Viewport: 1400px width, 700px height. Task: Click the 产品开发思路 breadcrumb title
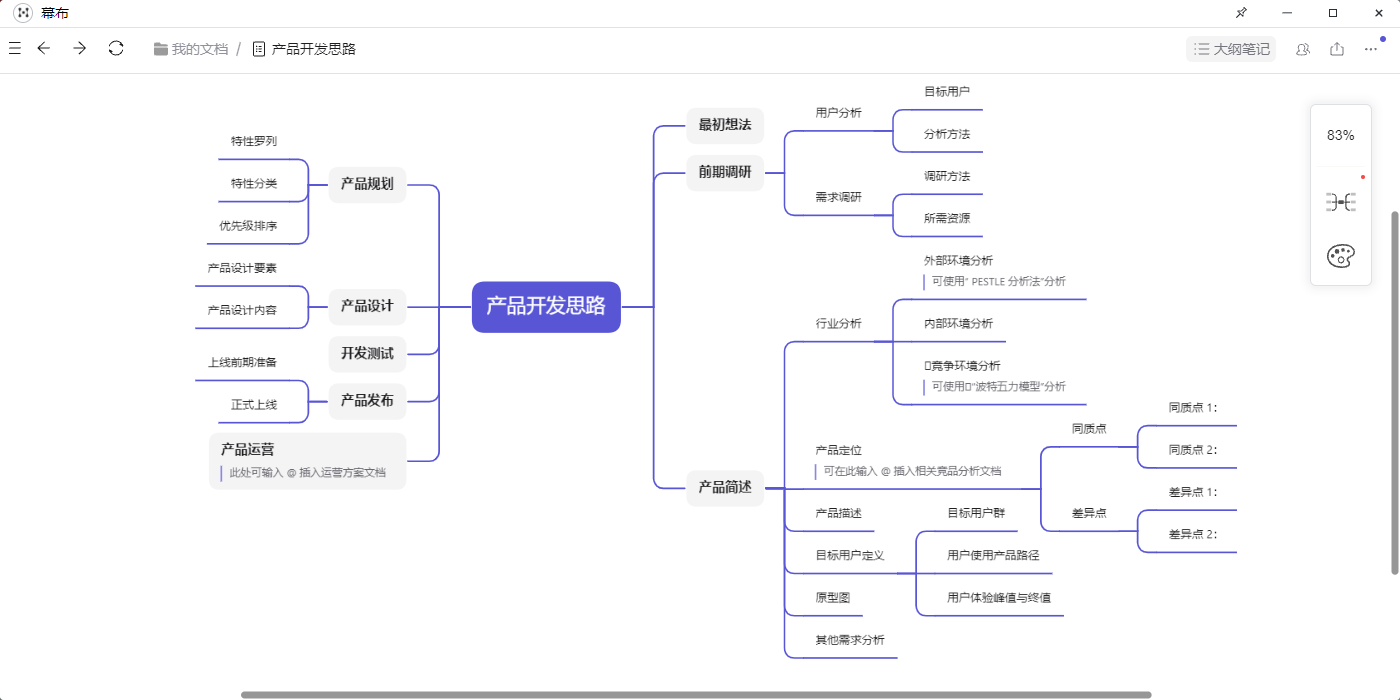313,49
